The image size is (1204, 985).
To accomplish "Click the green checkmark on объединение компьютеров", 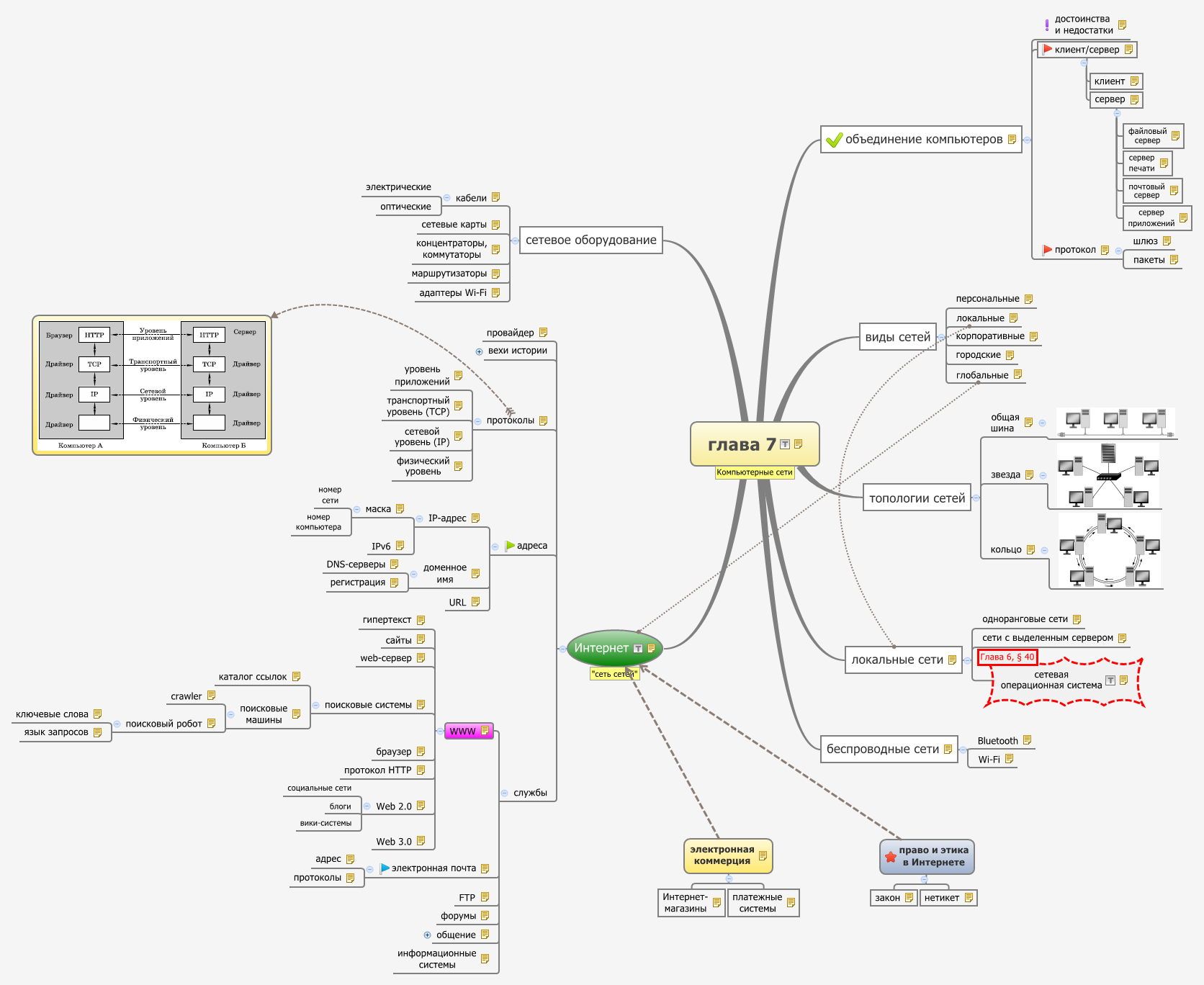I will [834, 140].
